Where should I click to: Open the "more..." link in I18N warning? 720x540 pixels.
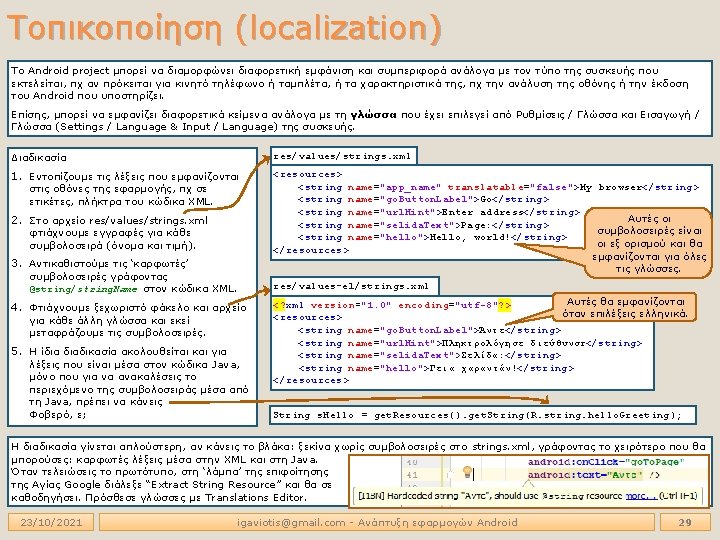click(x=641, y=496)
